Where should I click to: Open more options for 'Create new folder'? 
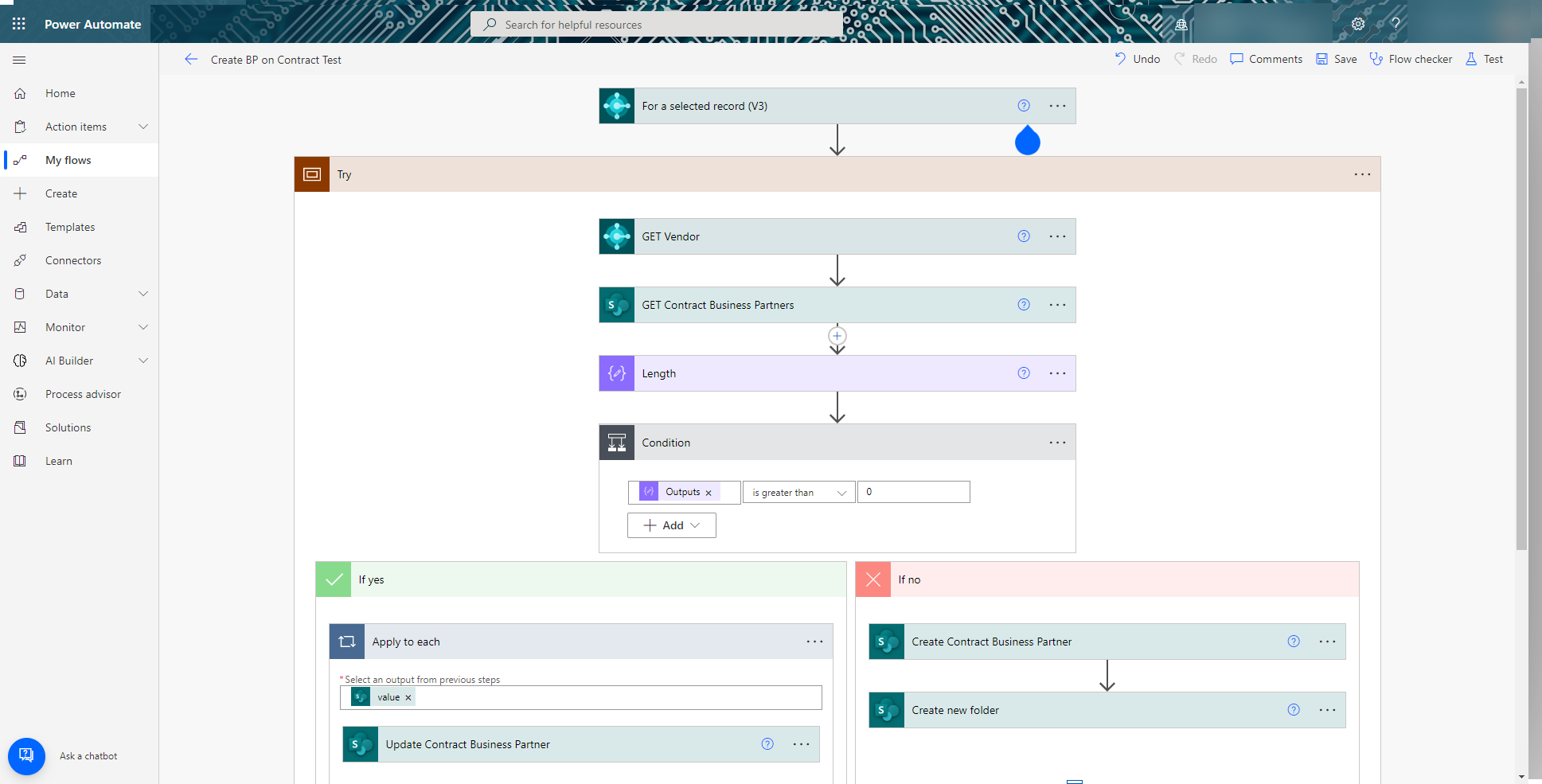coord(1327,709)
